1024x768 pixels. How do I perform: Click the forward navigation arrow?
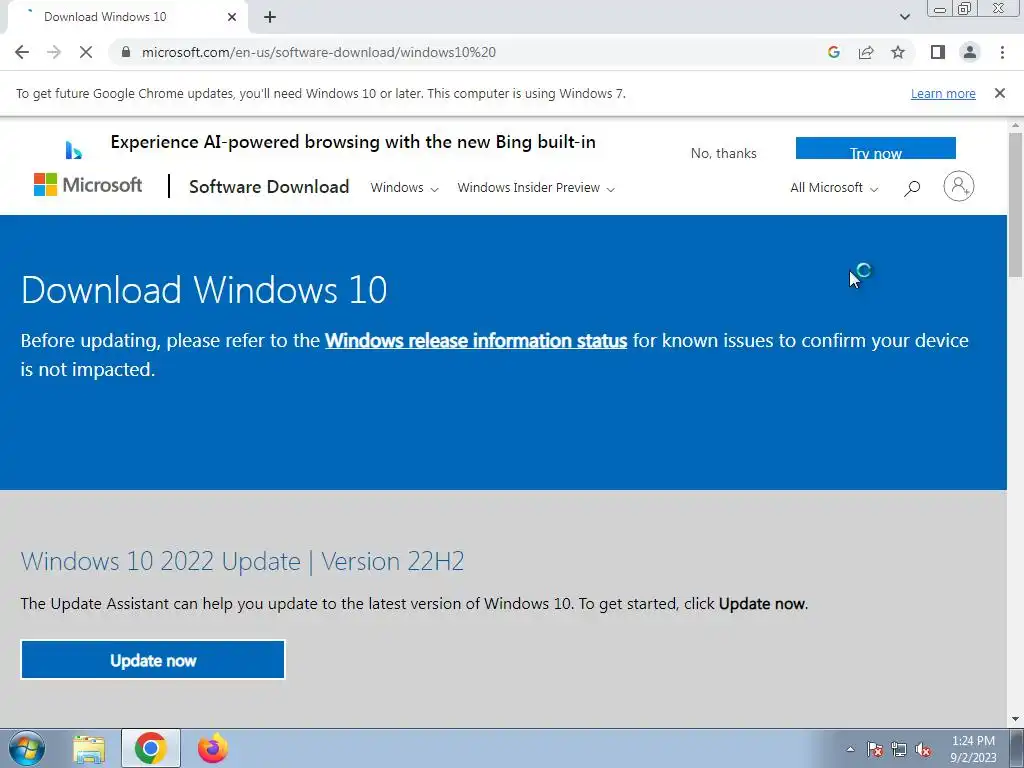coord(54,52)
